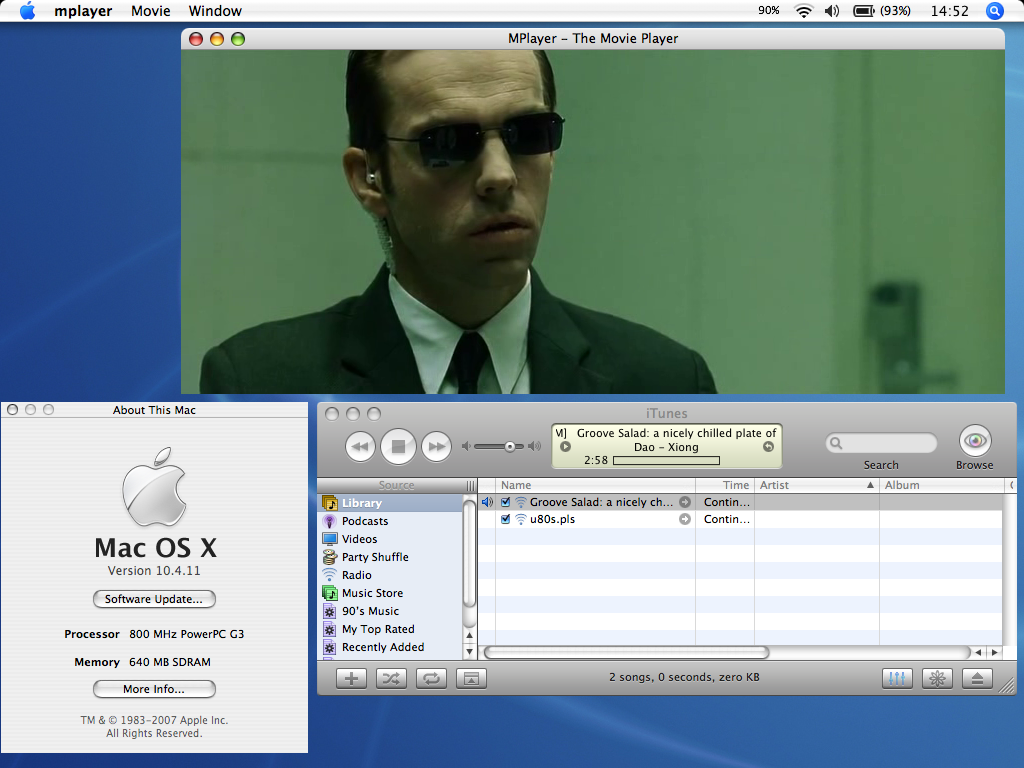Click the low volume speaker icon in iTunes
The height and width of the screenshot is (768, 1024).
pyautogui.click(x=466, y=447)
